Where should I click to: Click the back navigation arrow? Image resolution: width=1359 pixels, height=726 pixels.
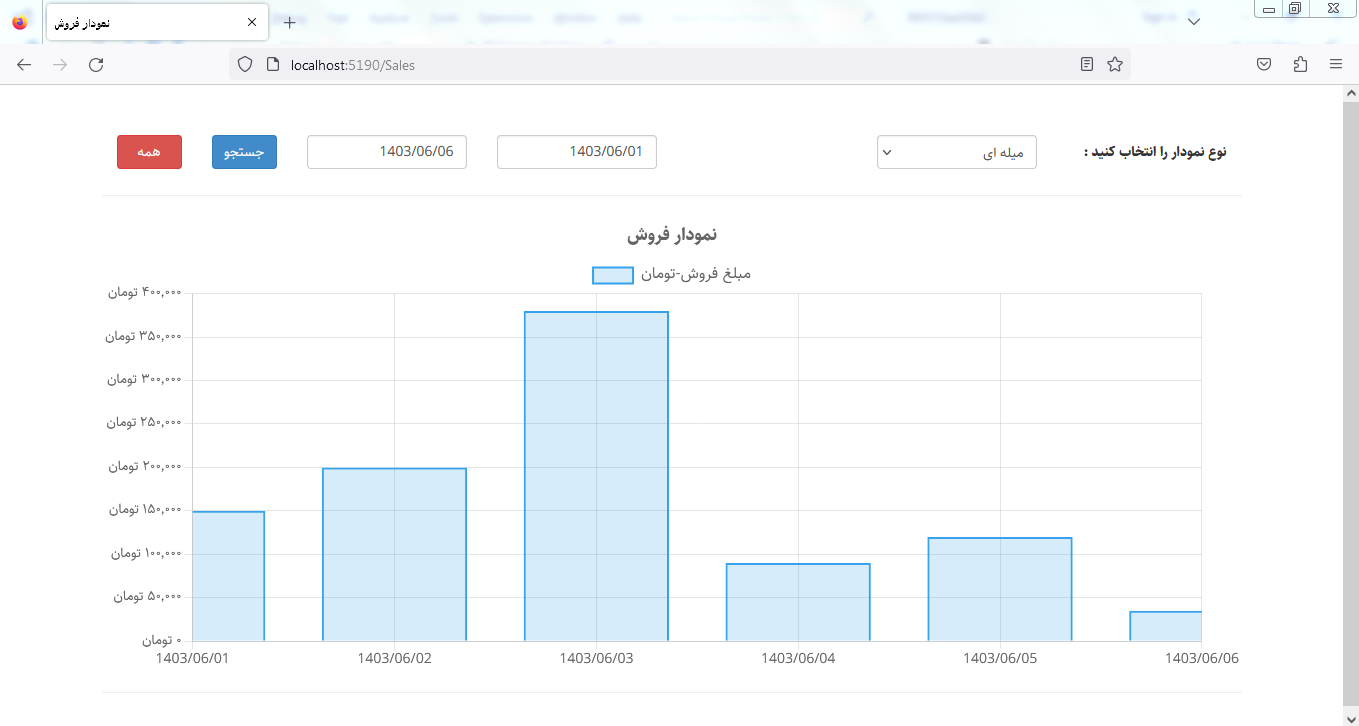[24, 65]
